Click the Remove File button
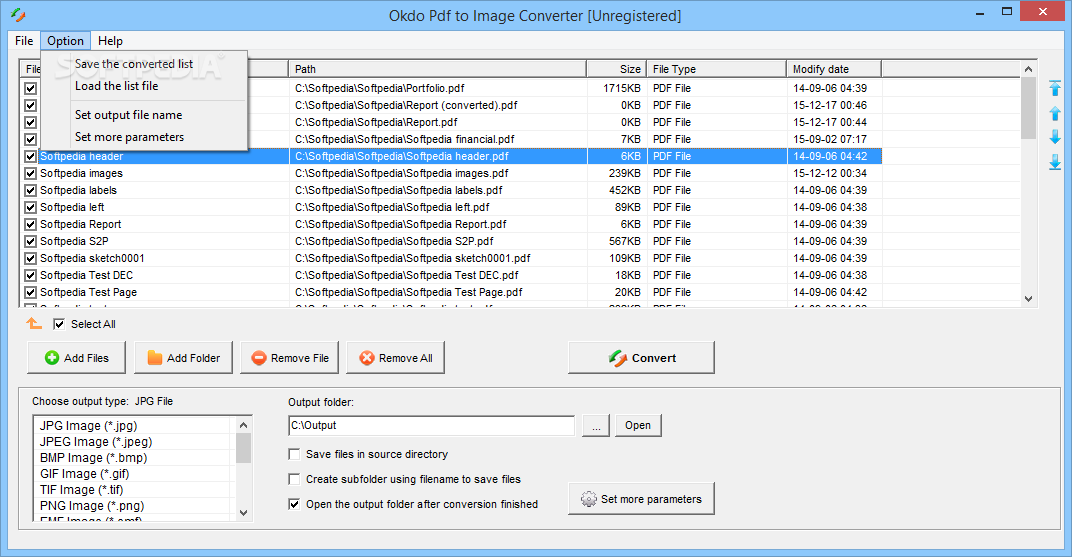Image resolution: width=1072 pixels, height=557 pixels. coord(289,357)
